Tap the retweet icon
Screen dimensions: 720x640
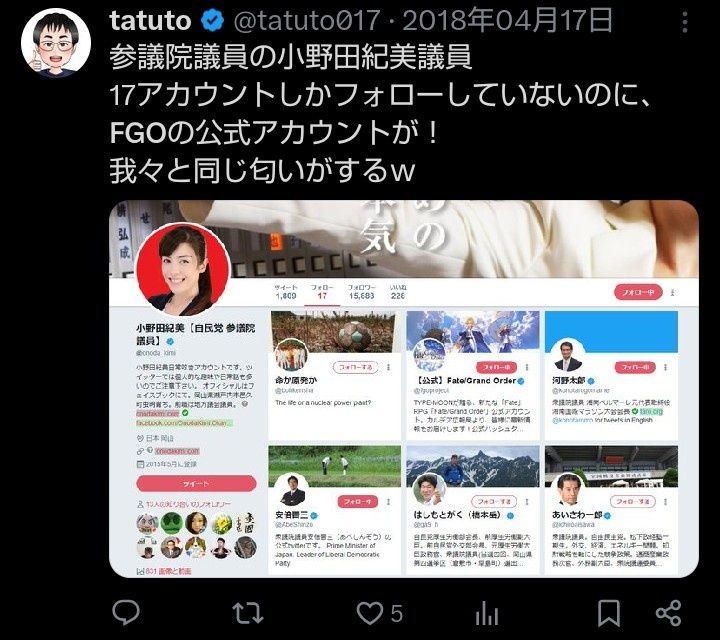click(x=248, y=613)
